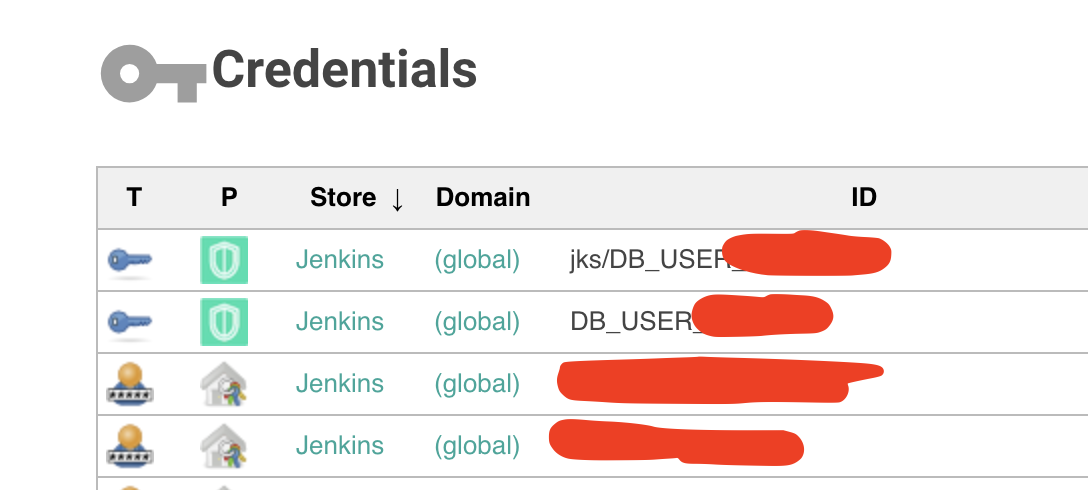Click the house provider icon in the fourth row
The image size is (1088, 490).
[224, 446]
